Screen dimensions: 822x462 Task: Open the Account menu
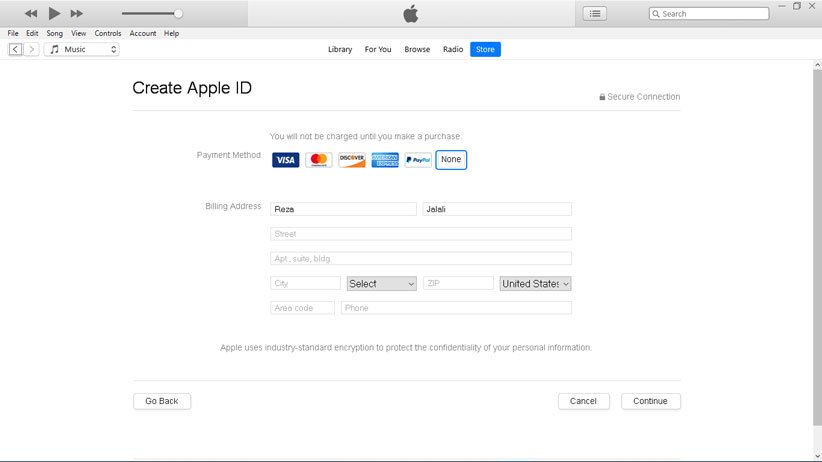(x=143, y=33)
